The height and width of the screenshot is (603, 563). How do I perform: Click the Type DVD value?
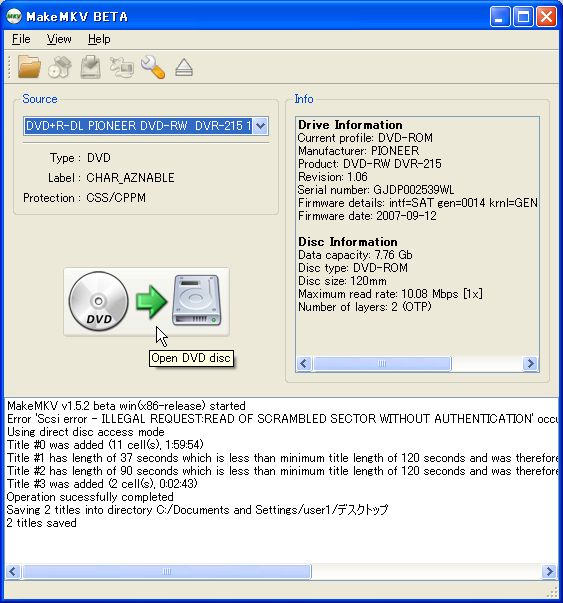[x=99, y=158]
